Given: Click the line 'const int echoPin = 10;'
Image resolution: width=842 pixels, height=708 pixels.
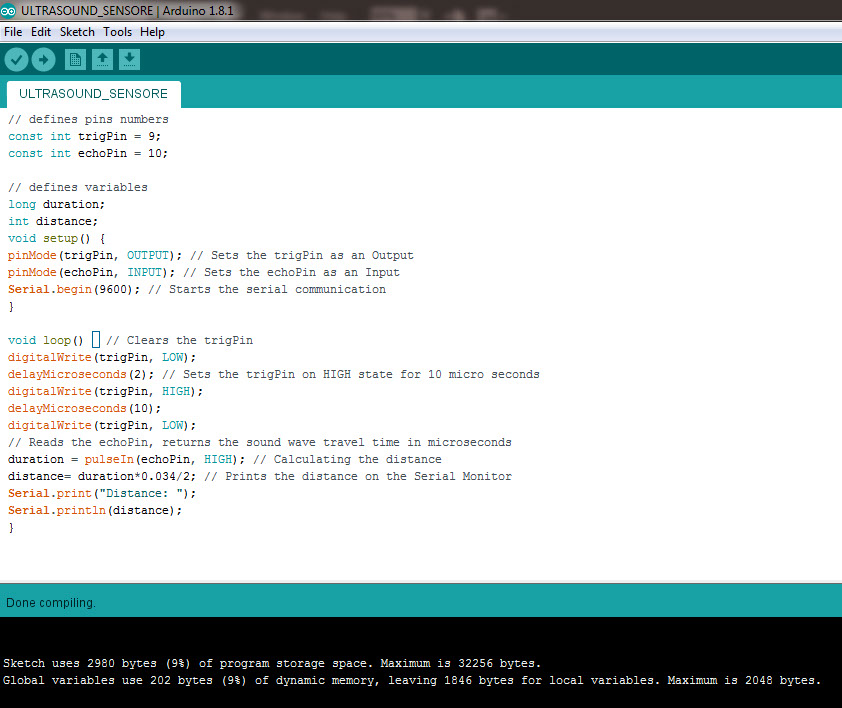Looking at the screenshot, I should (88, 154).
